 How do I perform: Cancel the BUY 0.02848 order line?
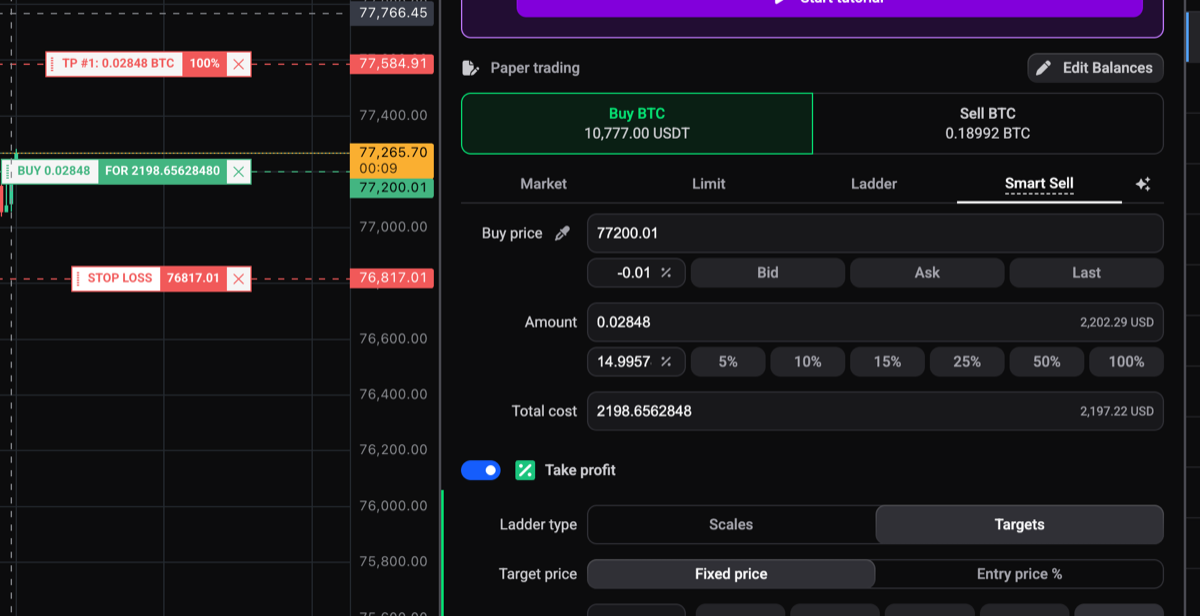point(238,171)
